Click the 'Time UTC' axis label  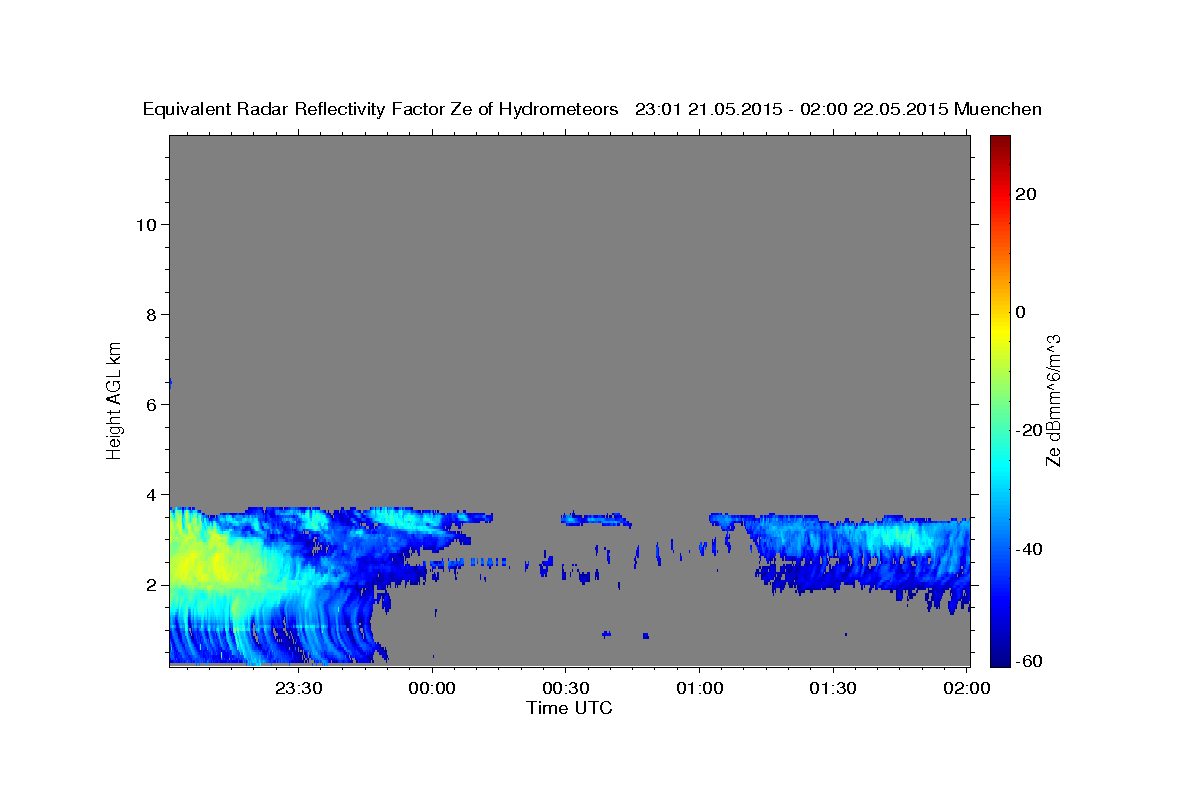[x=569, y=708]
